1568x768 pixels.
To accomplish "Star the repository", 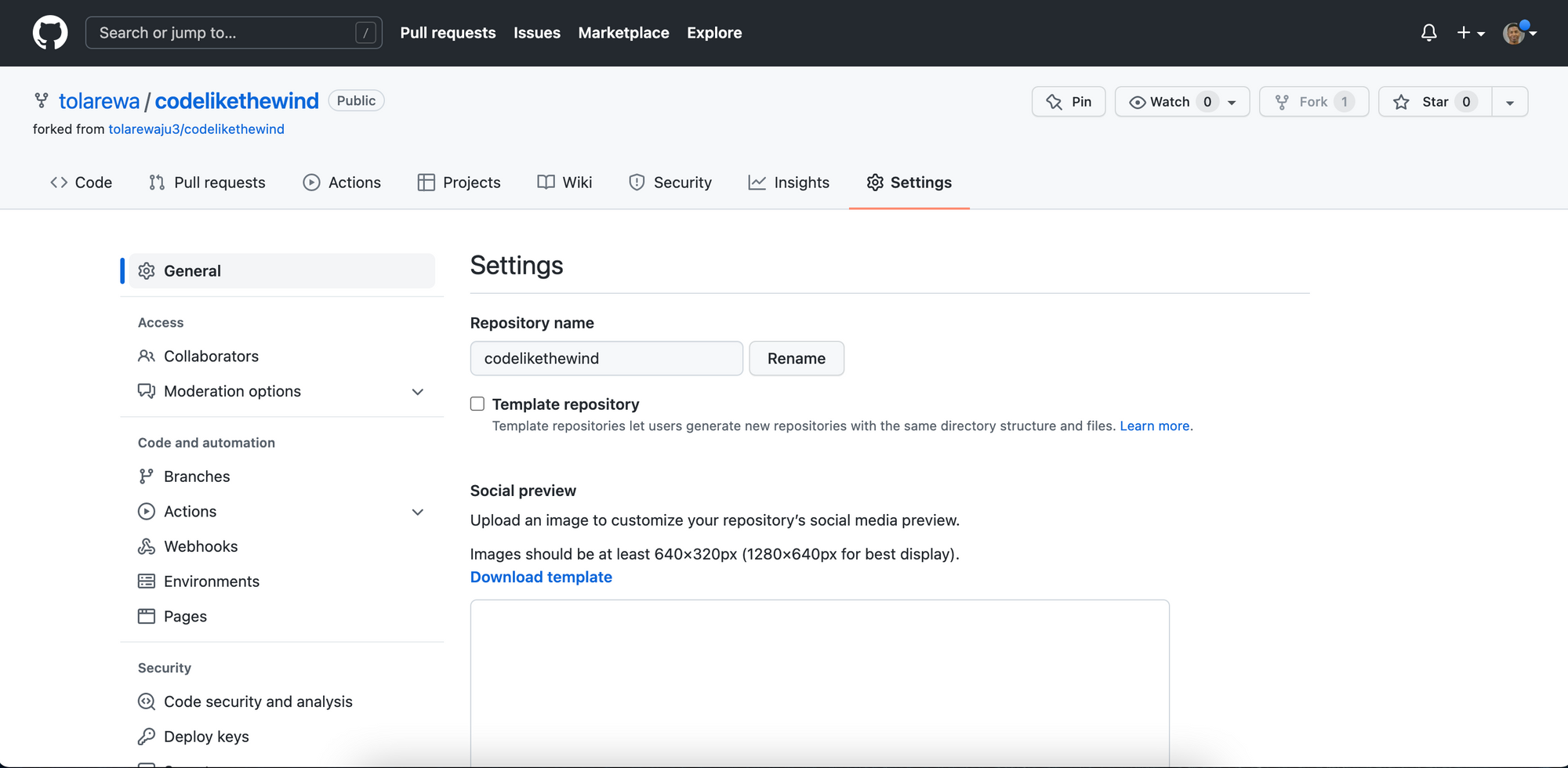I will pyautogui.click(x=1435, y=102).
